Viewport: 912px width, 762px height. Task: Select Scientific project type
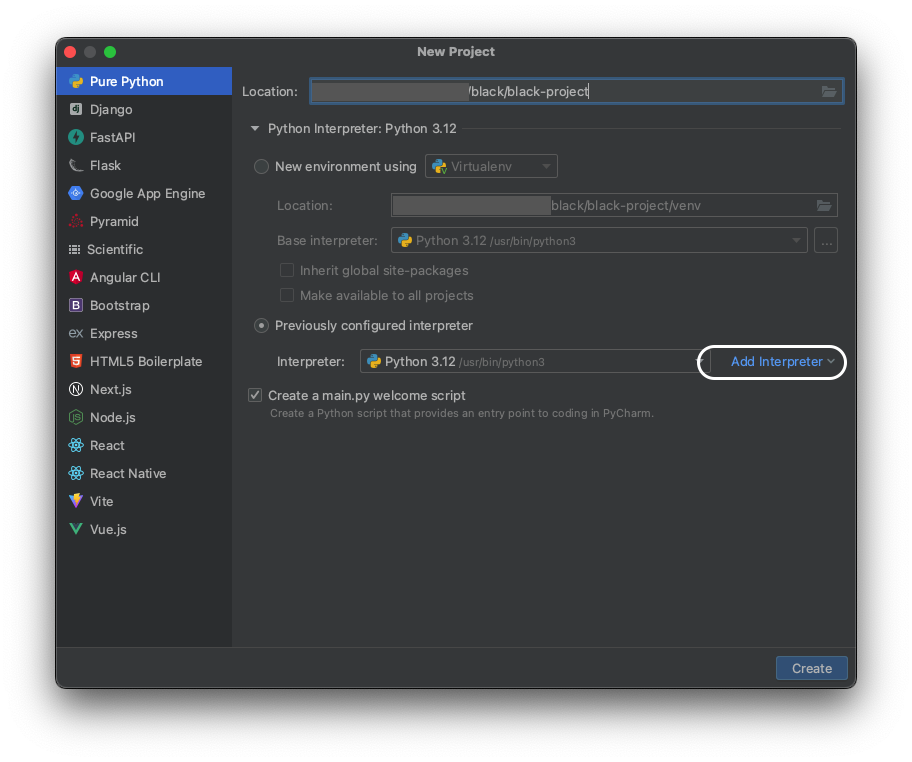point(144,250)
